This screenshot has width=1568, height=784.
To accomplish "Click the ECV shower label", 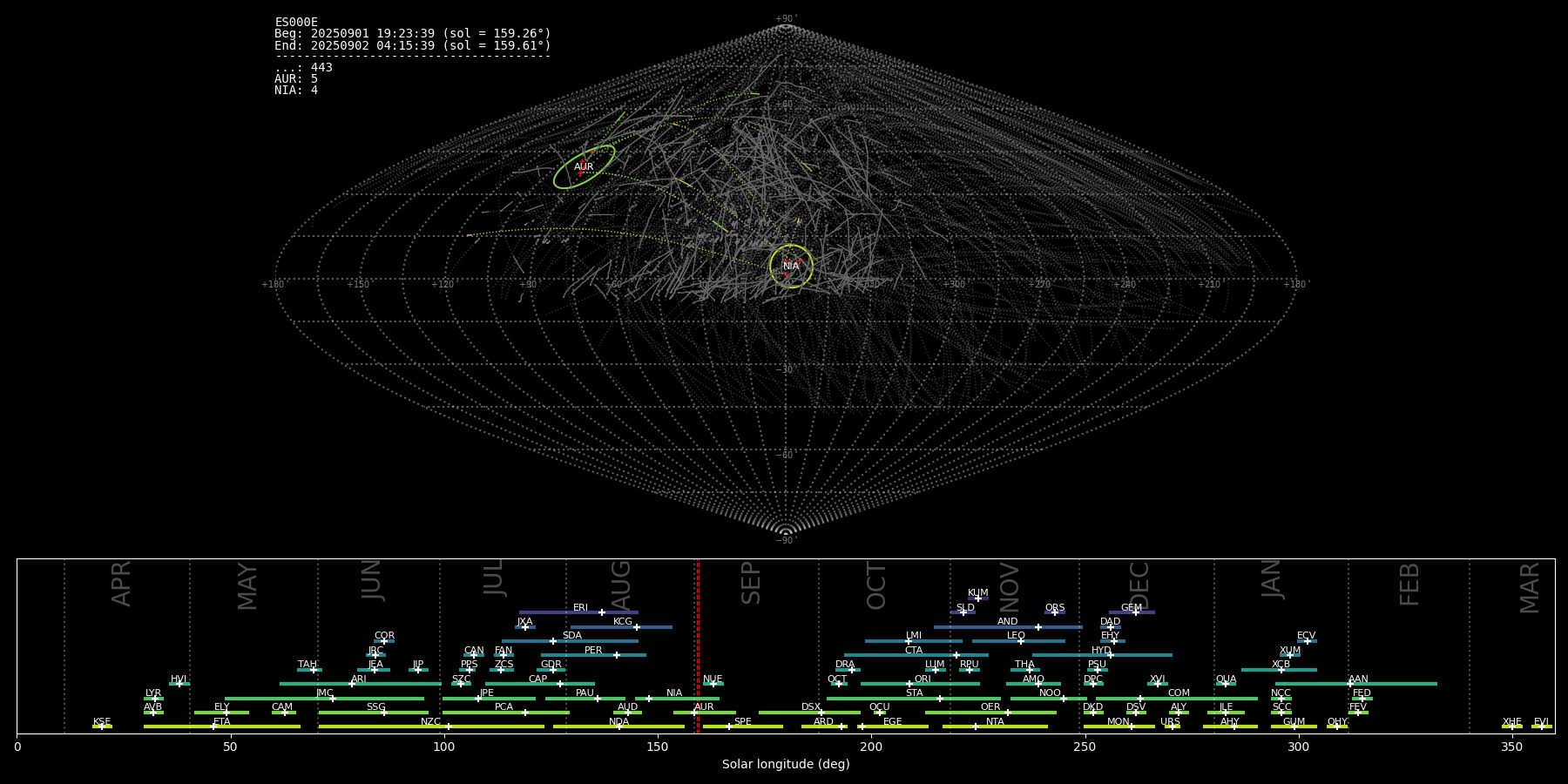I will (x=1306, y=636).
